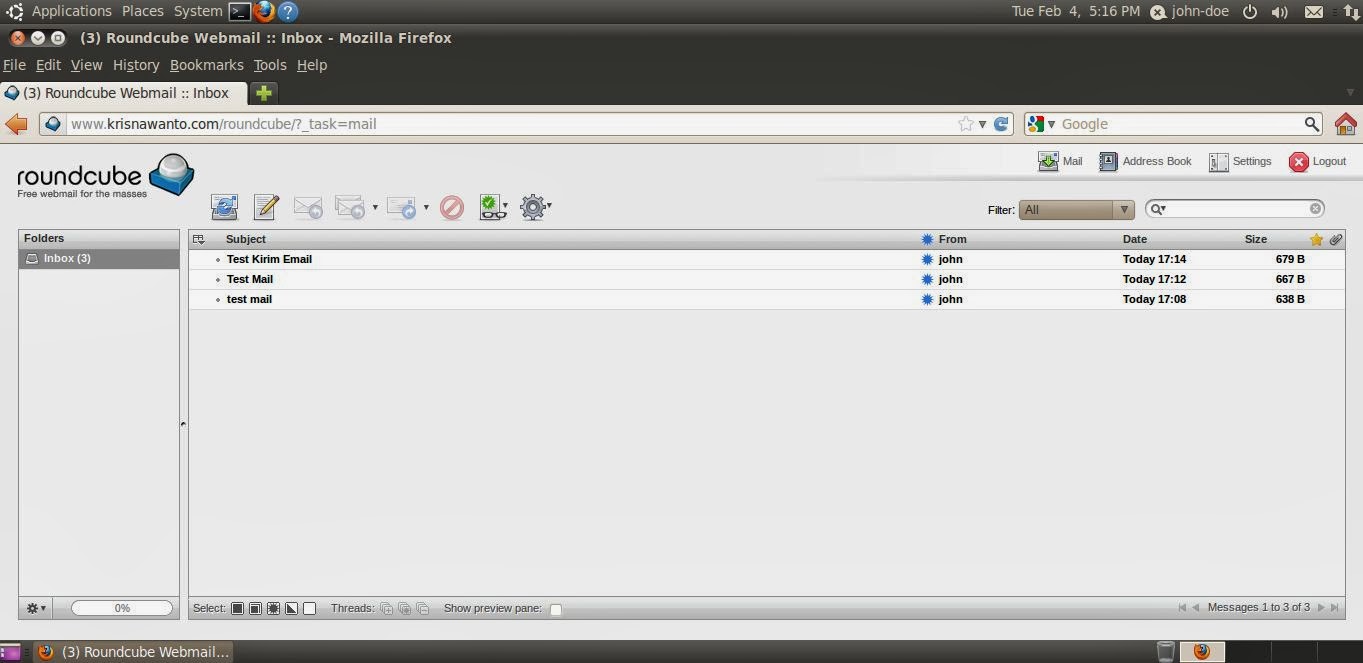
Task: Enable the Show preview pane checkbox
Action: [x=556, y=609]
